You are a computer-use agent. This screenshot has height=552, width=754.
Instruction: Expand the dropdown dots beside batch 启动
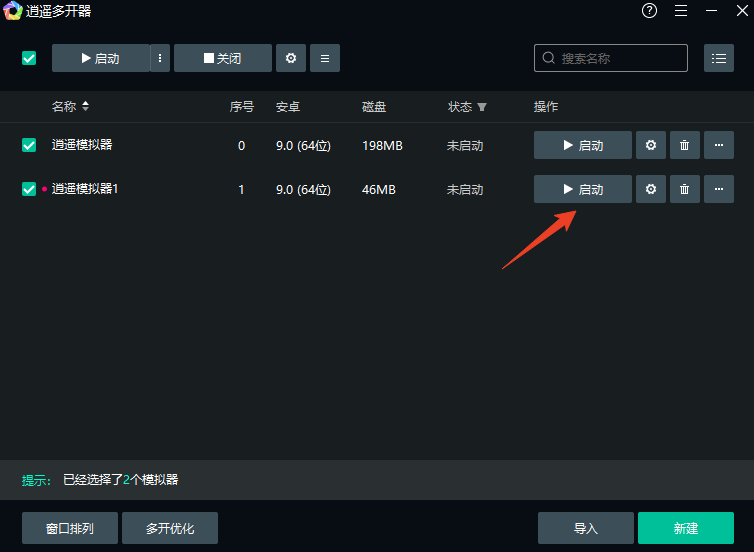160,58
